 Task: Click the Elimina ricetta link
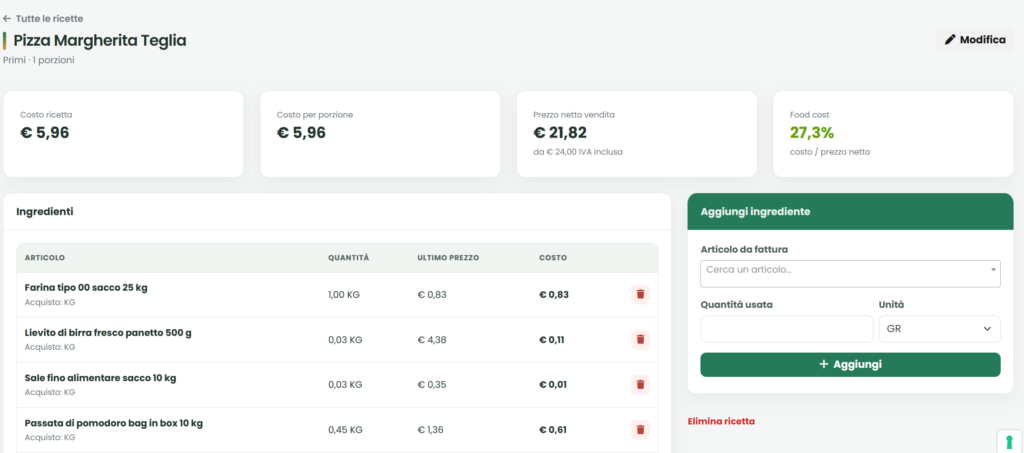coord(721,421)
